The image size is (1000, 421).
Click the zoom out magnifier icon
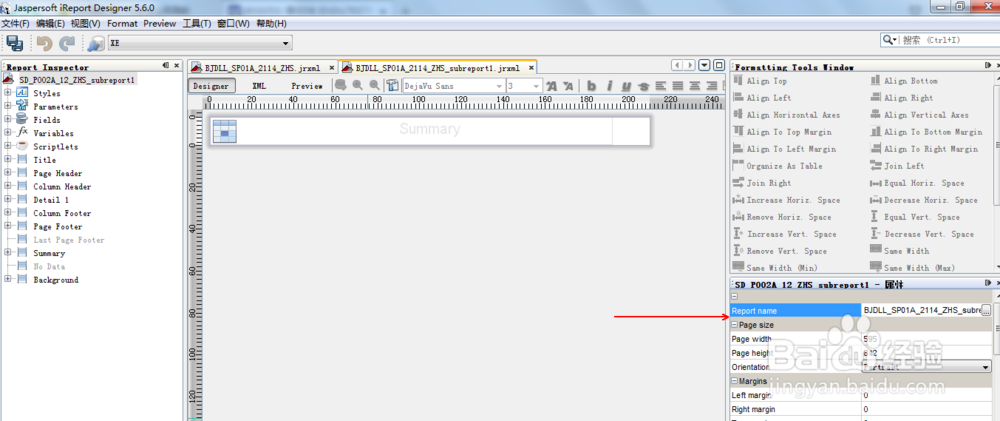(374, 85)
